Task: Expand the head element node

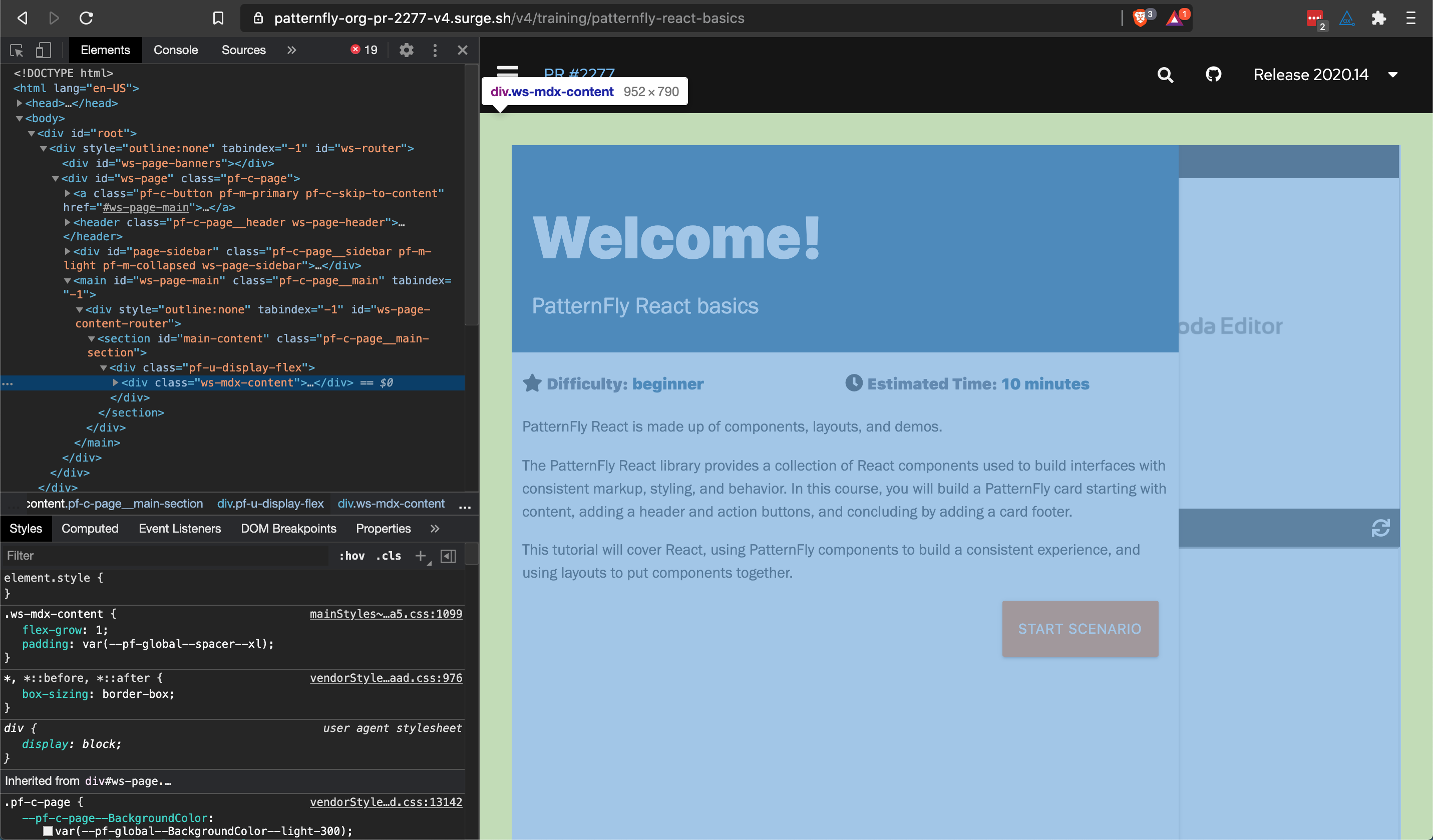Action: coord(20,104)
